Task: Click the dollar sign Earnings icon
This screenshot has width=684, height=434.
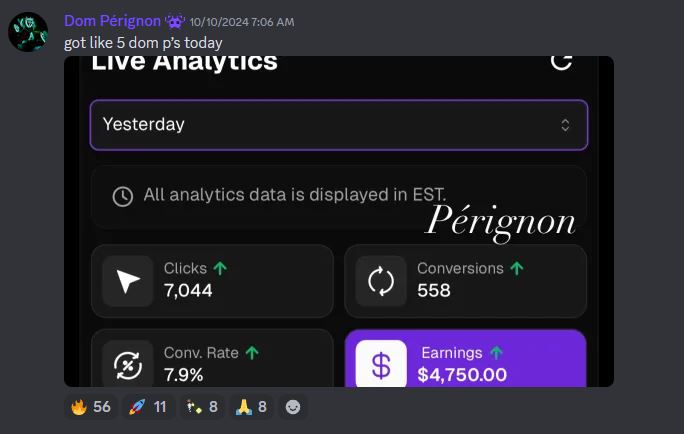Action: (381, 364)
